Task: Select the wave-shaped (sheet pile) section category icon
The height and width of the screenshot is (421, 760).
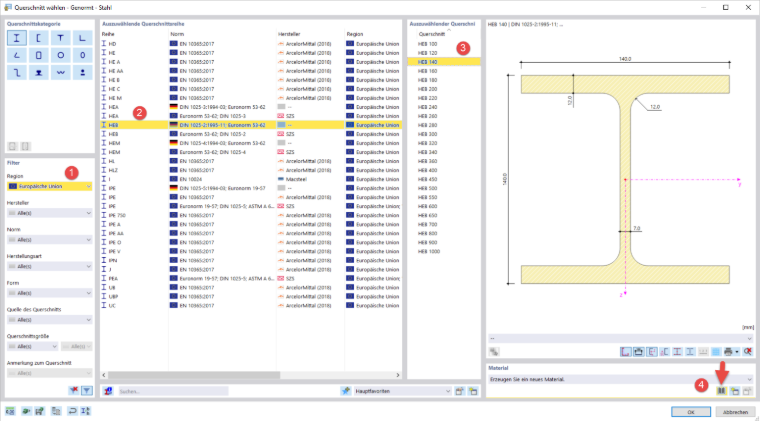Action: [60, 73]
